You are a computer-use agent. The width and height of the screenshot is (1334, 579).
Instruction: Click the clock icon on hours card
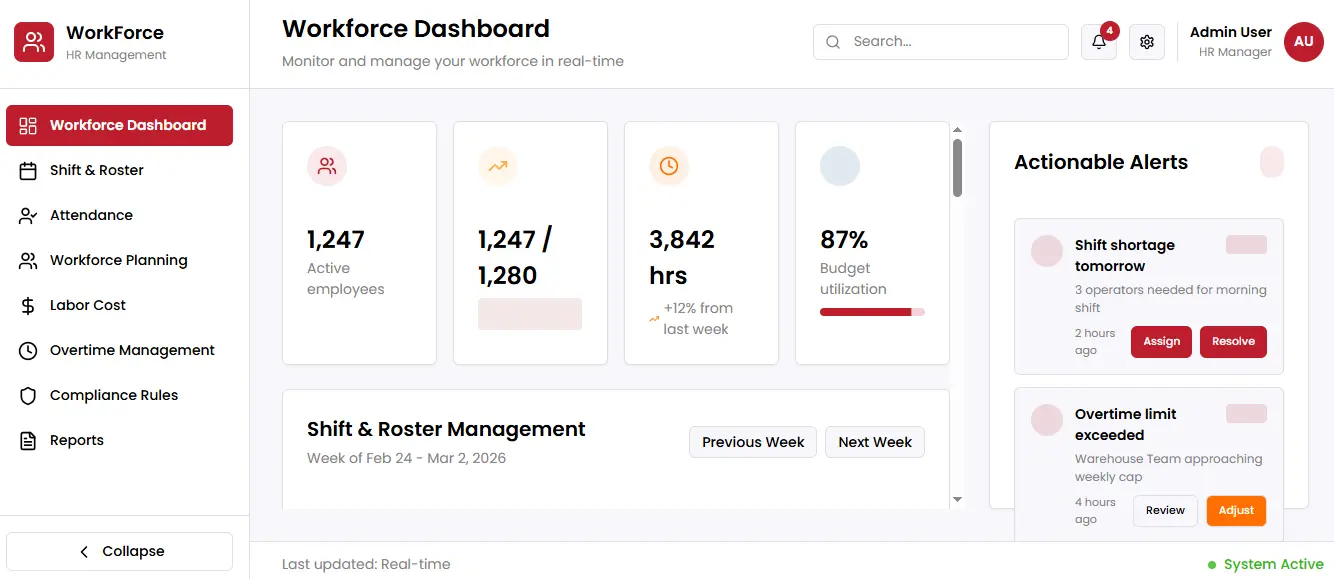click(x=669, y=166)
